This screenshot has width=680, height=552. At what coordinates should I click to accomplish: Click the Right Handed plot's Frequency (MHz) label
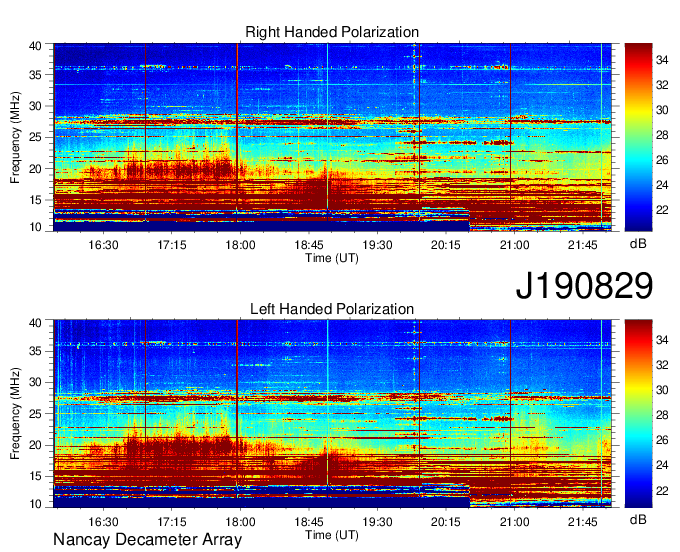pos(15,137)
